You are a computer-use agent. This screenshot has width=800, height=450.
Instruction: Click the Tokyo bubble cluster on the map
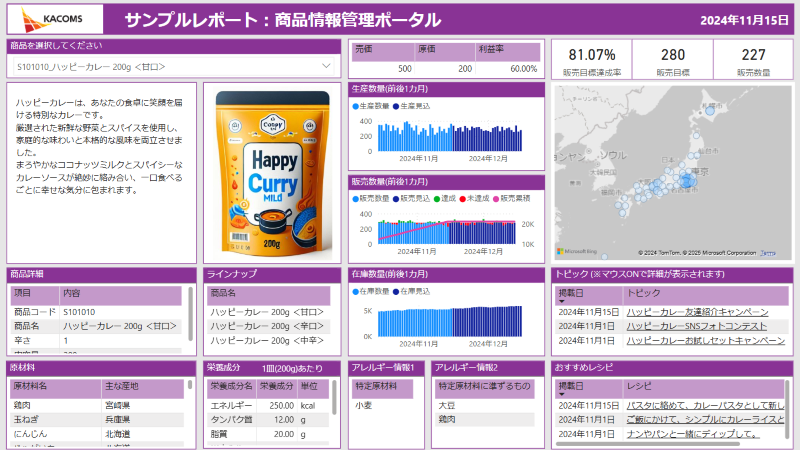(x=687, y=180)
